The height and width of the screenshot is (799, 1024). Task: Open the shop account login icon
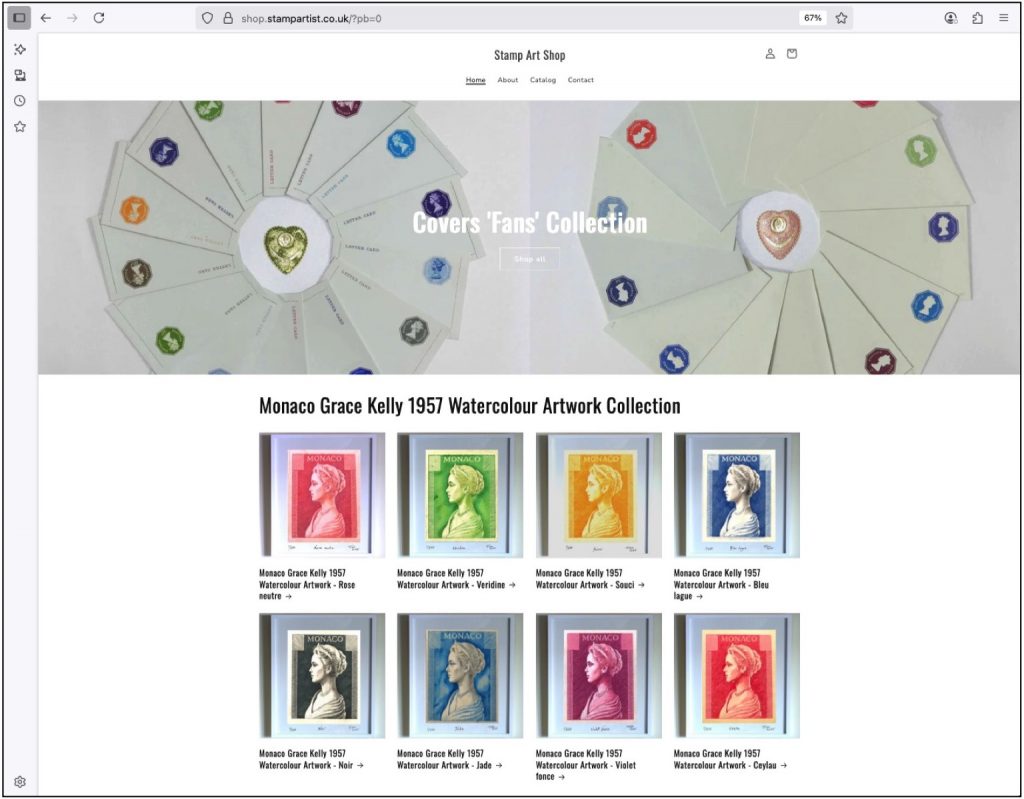770,54
